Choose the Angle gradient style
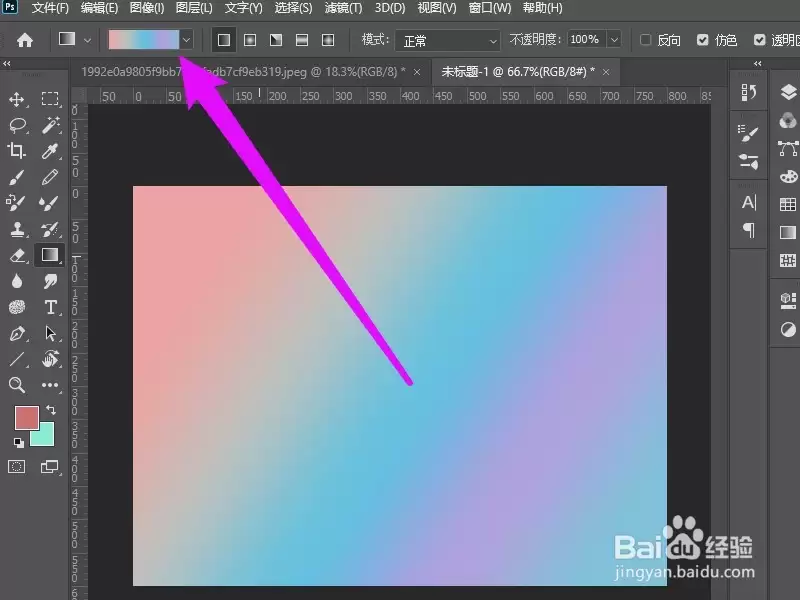The image size is (800, 600). (276, 40)
